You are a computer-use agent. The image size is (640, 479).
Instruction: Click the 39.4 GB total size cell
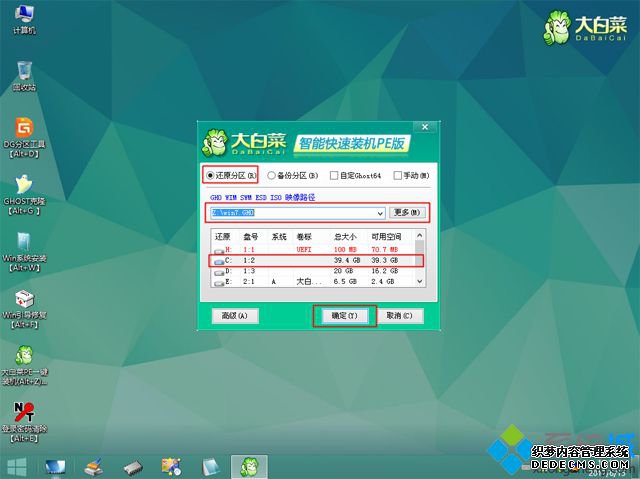(347, 260)
